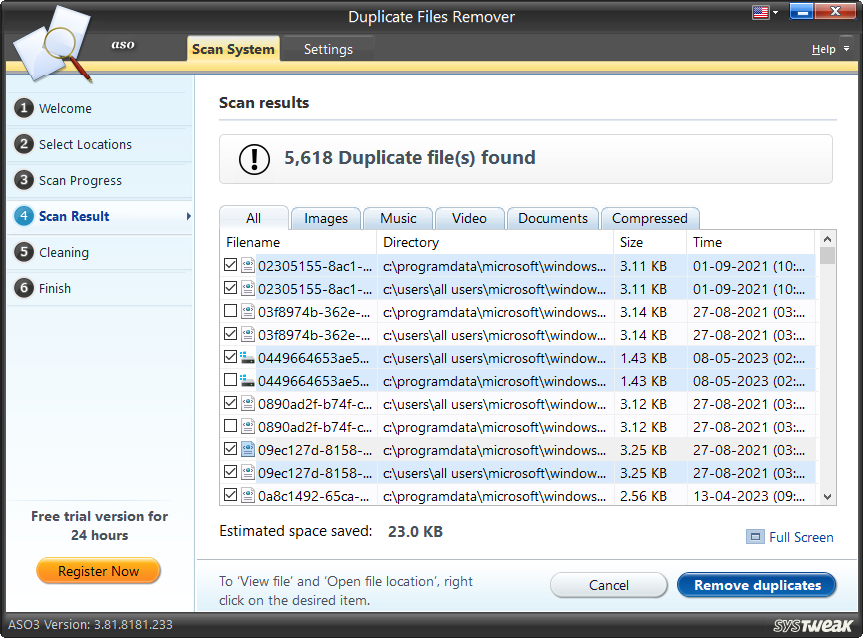The image size is (864, 639).
Task: Open the Help dropdown chevron
Action: click(844, 48)
